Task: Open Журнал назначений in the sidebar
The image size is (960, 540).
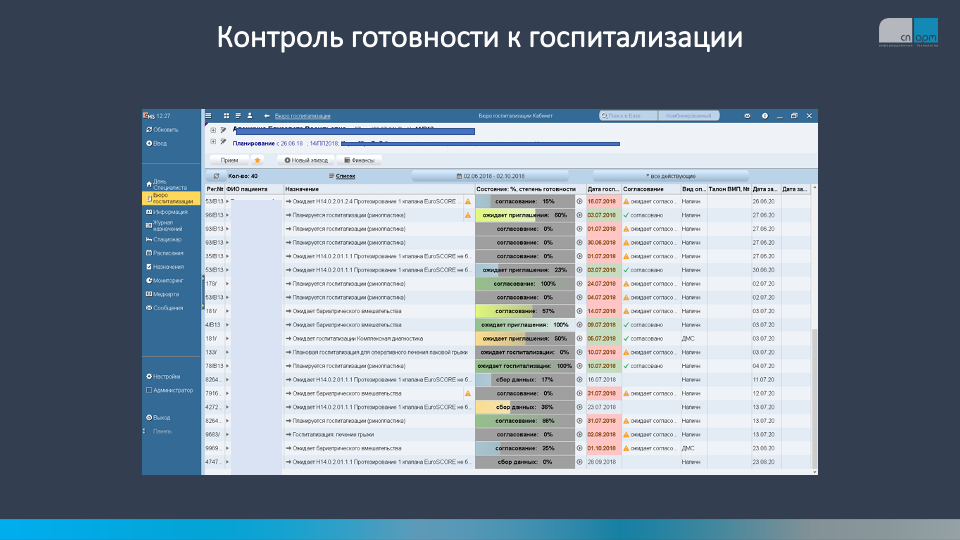Action: point(164,225)
